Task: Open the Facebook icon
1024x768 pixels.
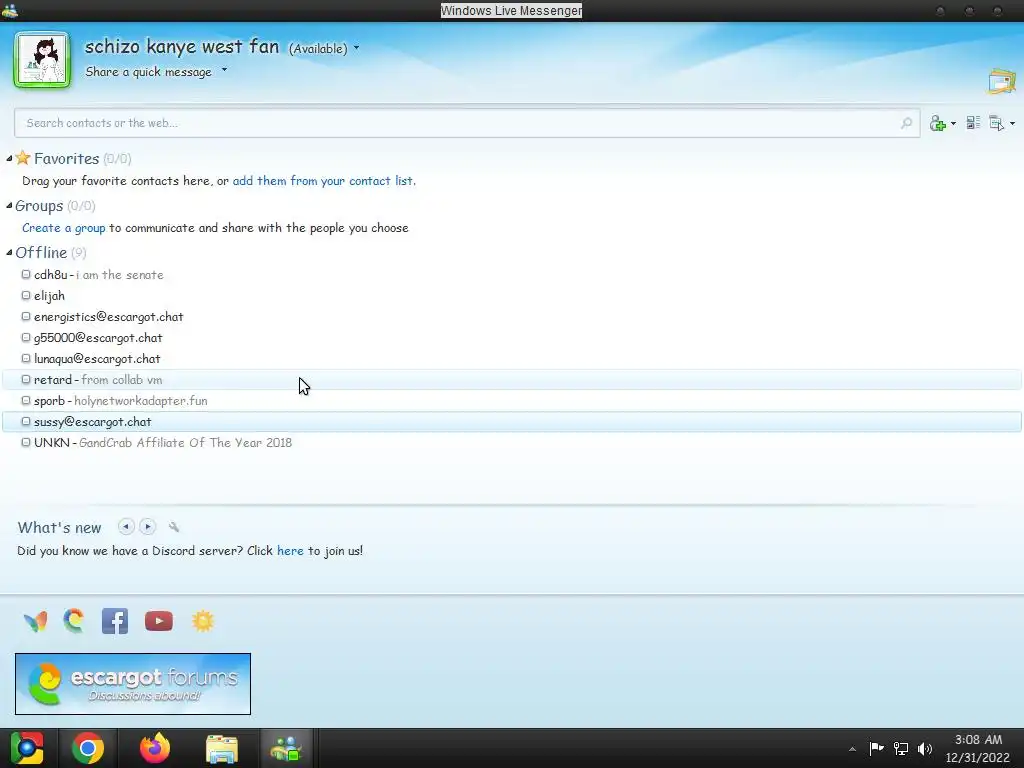Action: [115, 621]
